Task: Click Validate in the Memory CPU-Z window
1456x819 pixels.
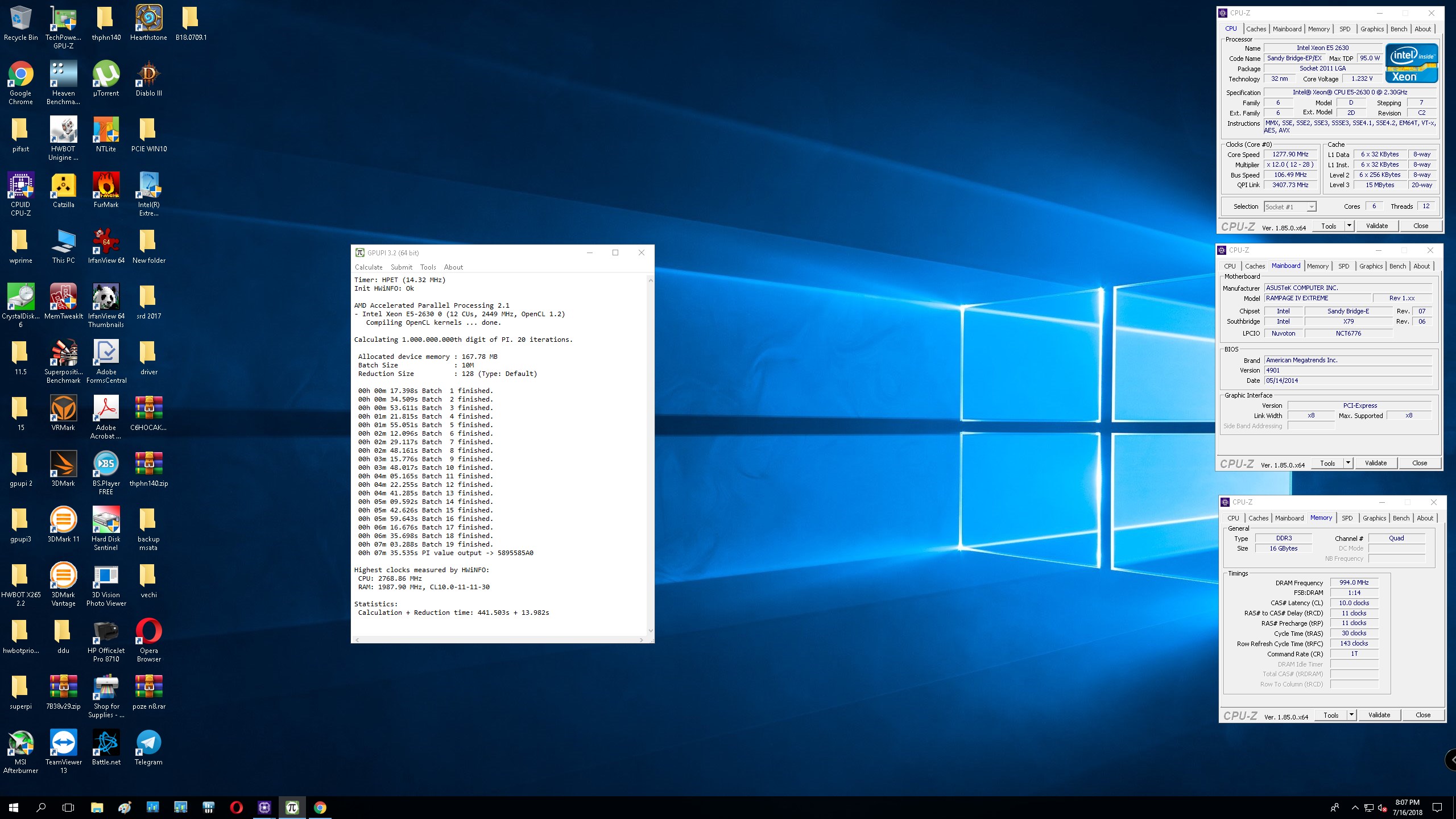Action: [1379, 715]
